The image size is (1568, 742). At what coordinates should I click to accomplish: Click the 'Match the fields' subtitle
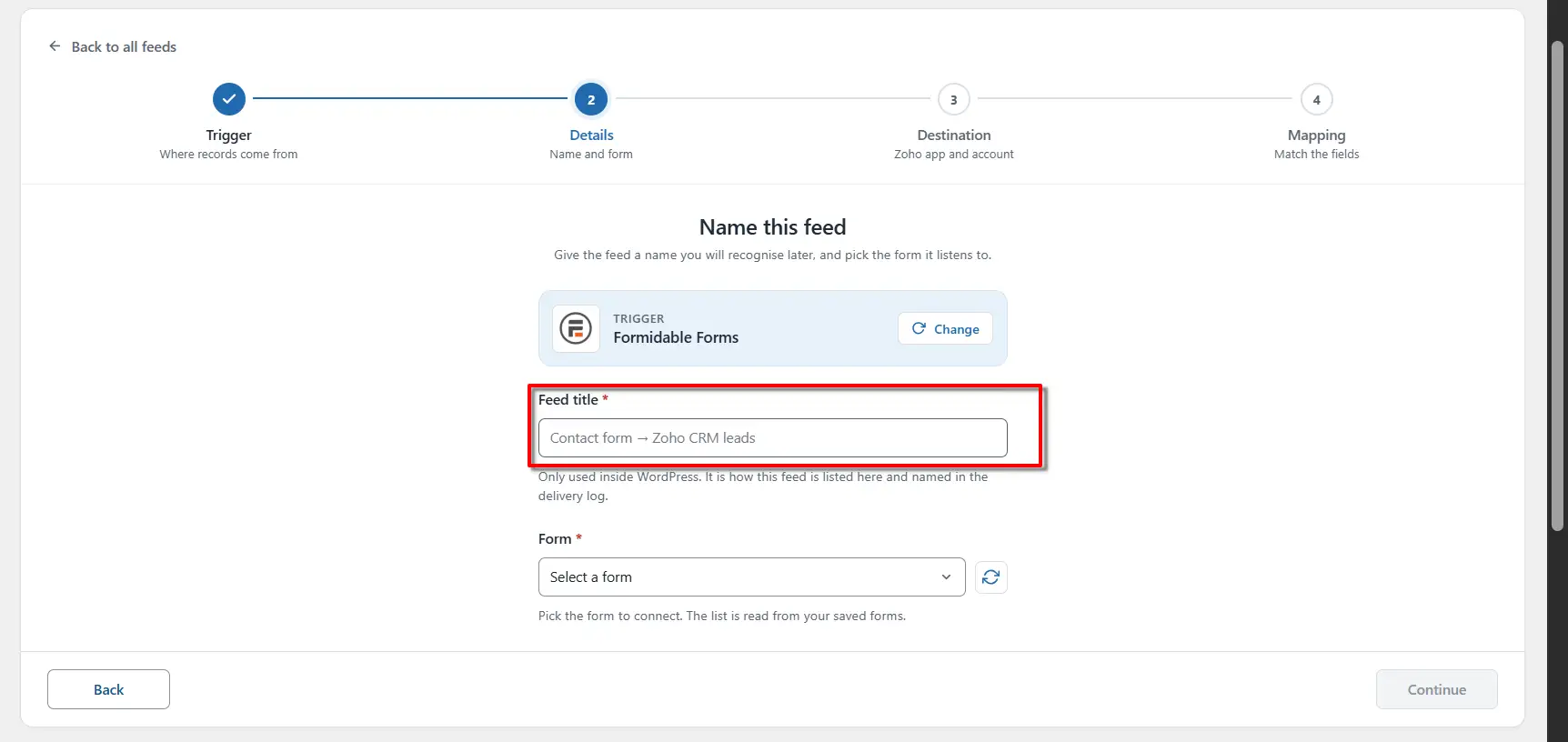click(1316, 154)
